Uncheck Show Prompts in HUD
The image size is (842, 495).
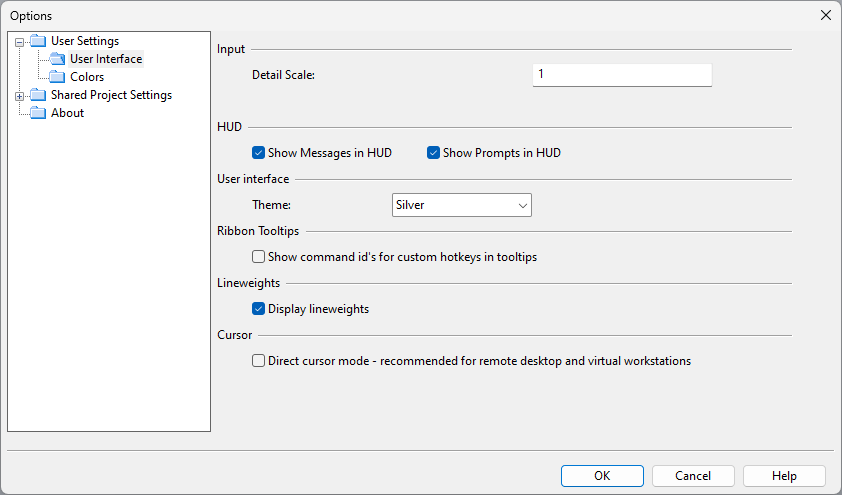[x=434, y=153]
